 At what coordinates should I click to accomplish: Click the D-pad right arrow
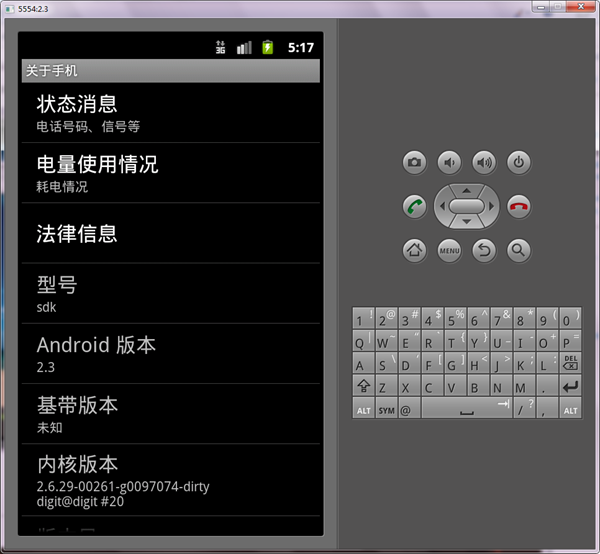point(492,207)
